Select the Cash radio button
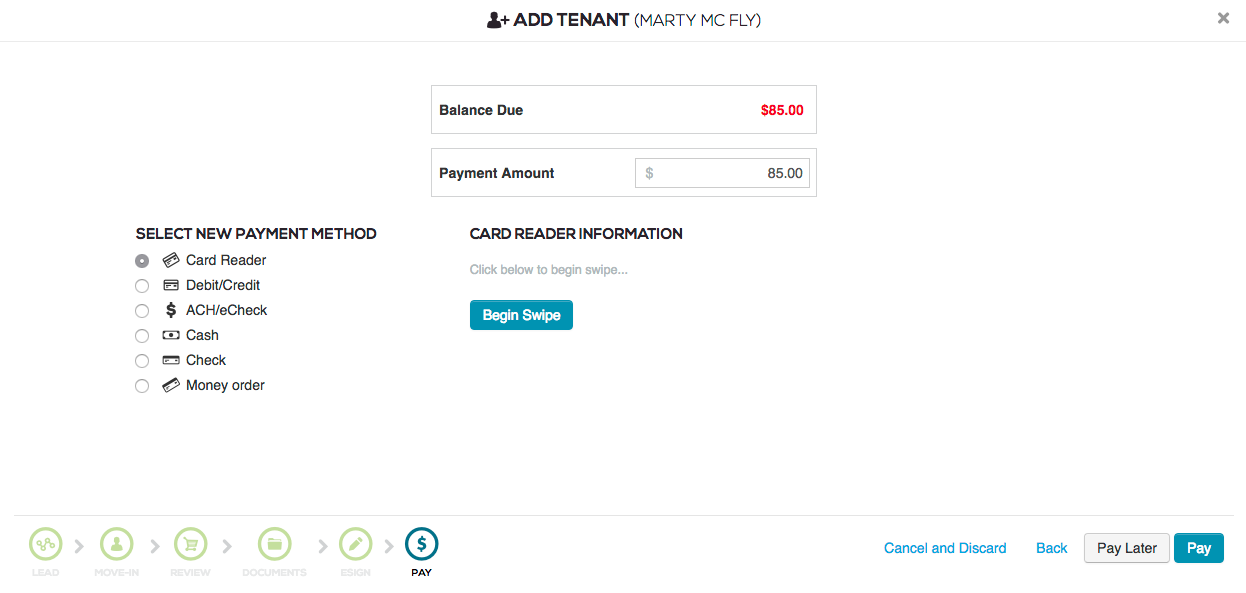The image size is (1246, 593). point(142,335)
